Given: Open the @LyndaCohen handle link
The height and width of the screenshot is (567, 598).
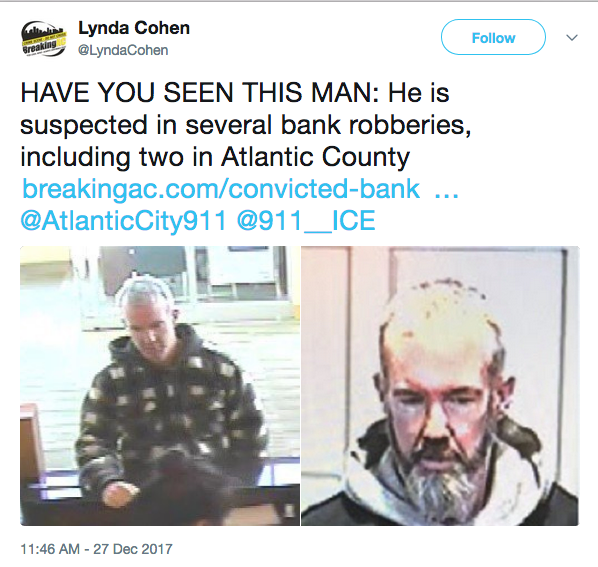Looking at the screenshot, I should click(x=123, y=50).
